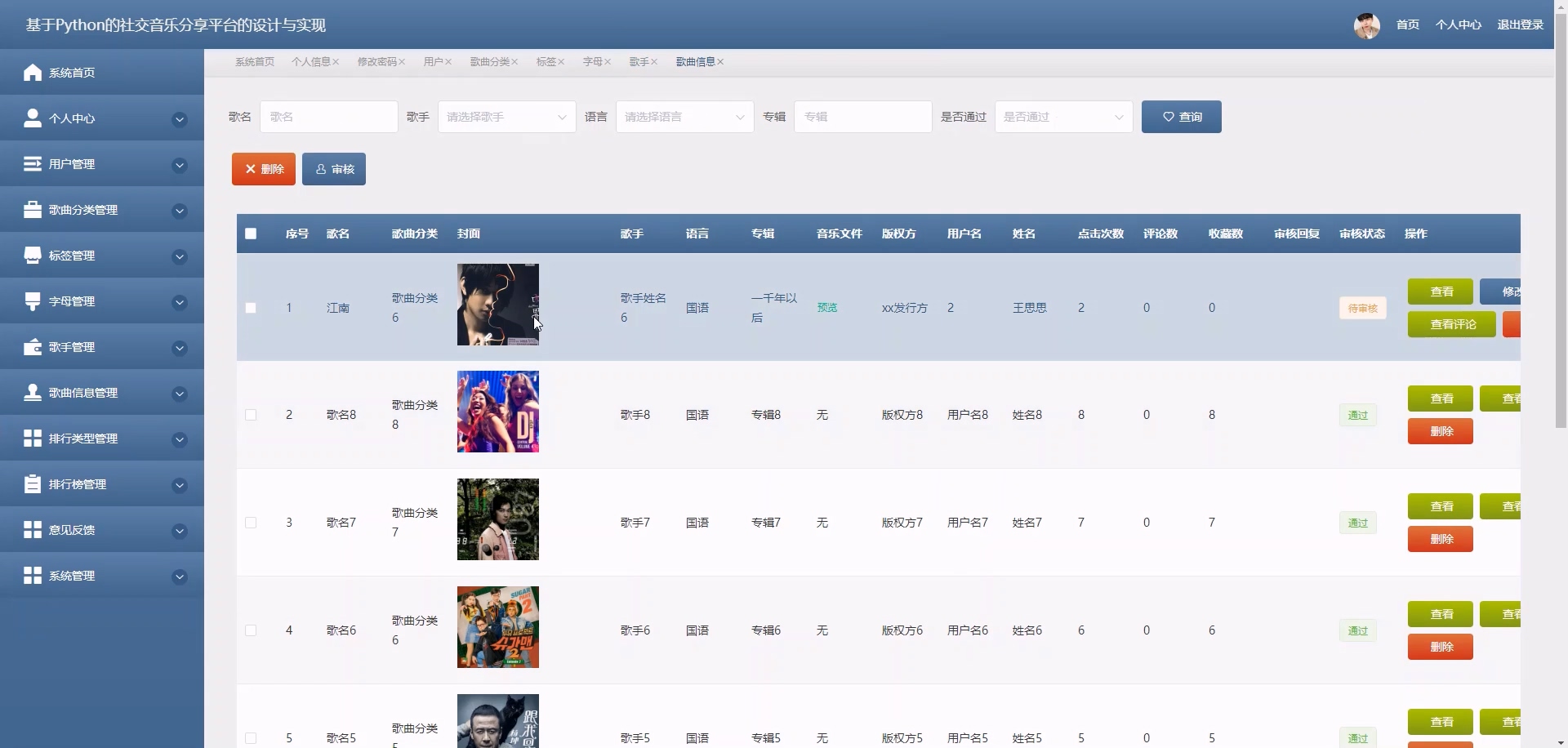Screen dimensions: 1568x748
Task: Click the 歌名6 cover thumbnail
Action: tap(498, 627)
